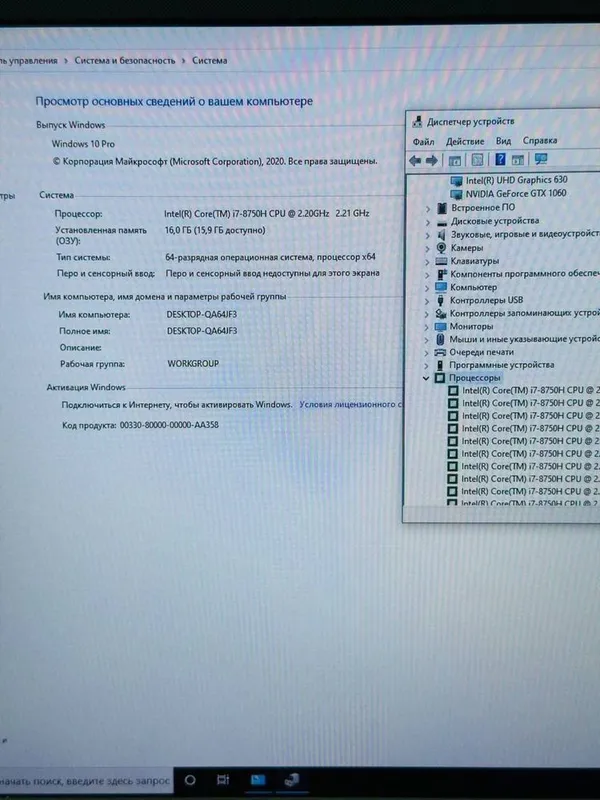Expand the Встроенное ПО node
Screen dimensions: 600x800
coord(428,209)
